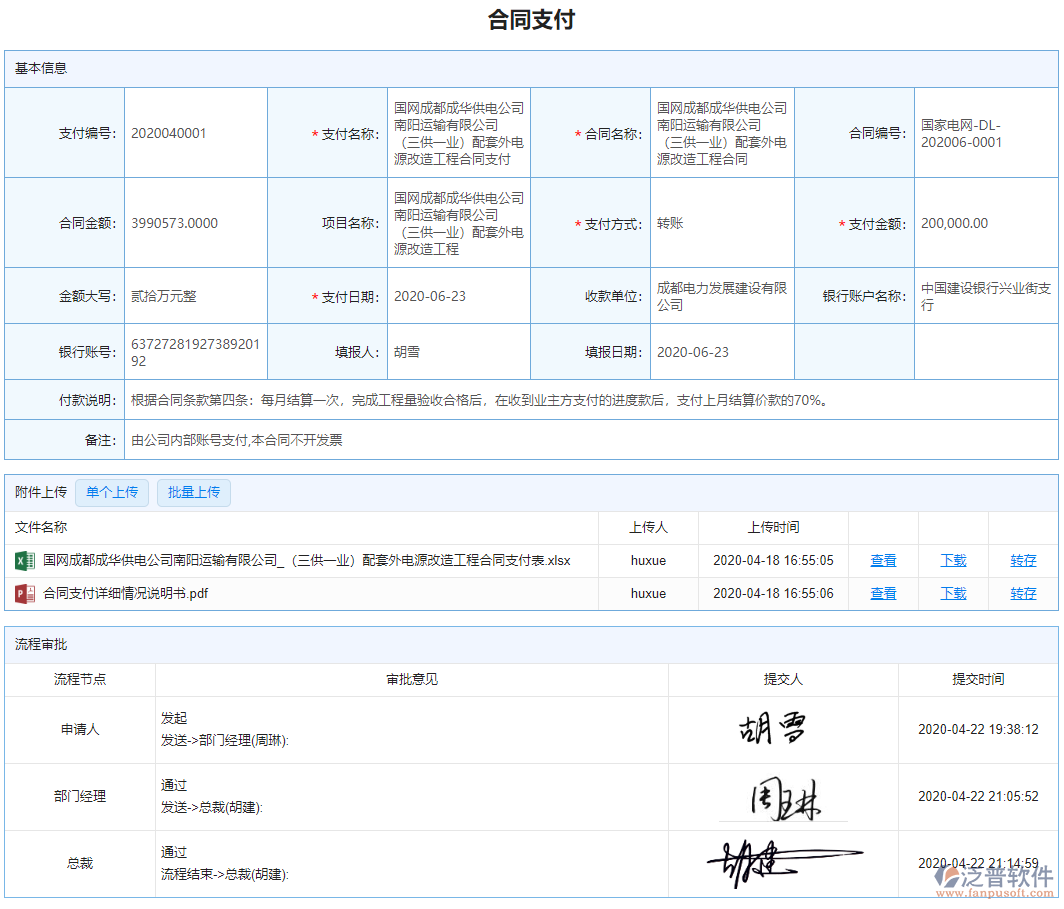Click 查看 for the xlsx payment attachment
Screen dimensions: 1064x909
point(883,560)
